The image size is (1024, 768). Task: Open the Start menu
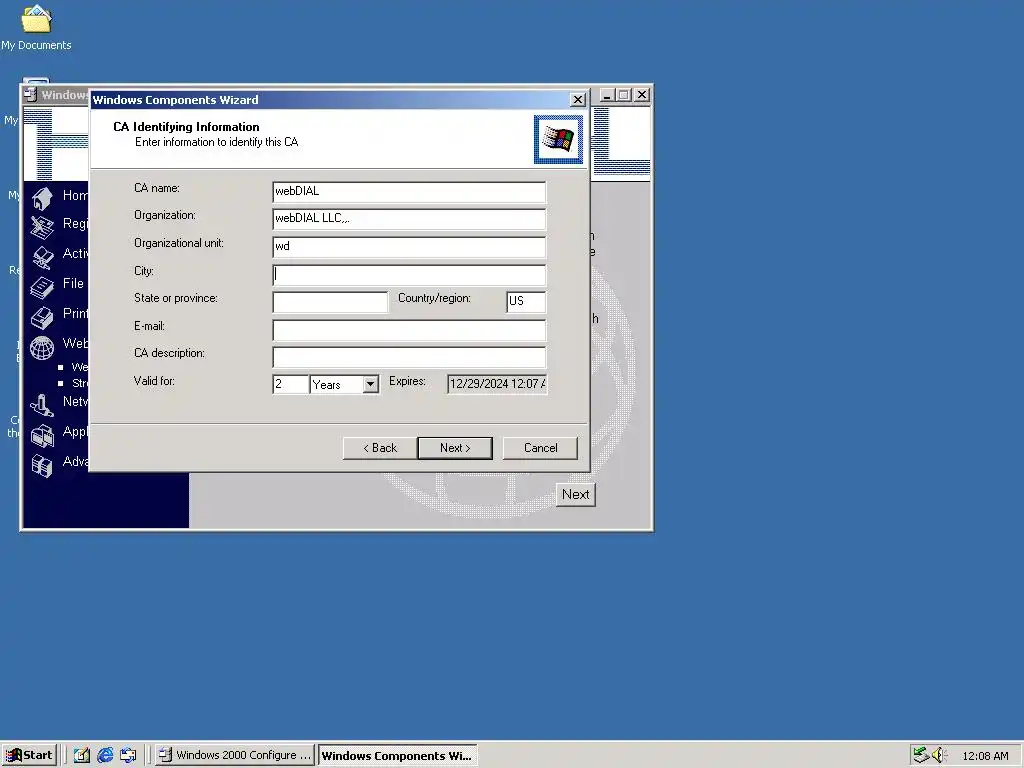(x=29, y=755)
